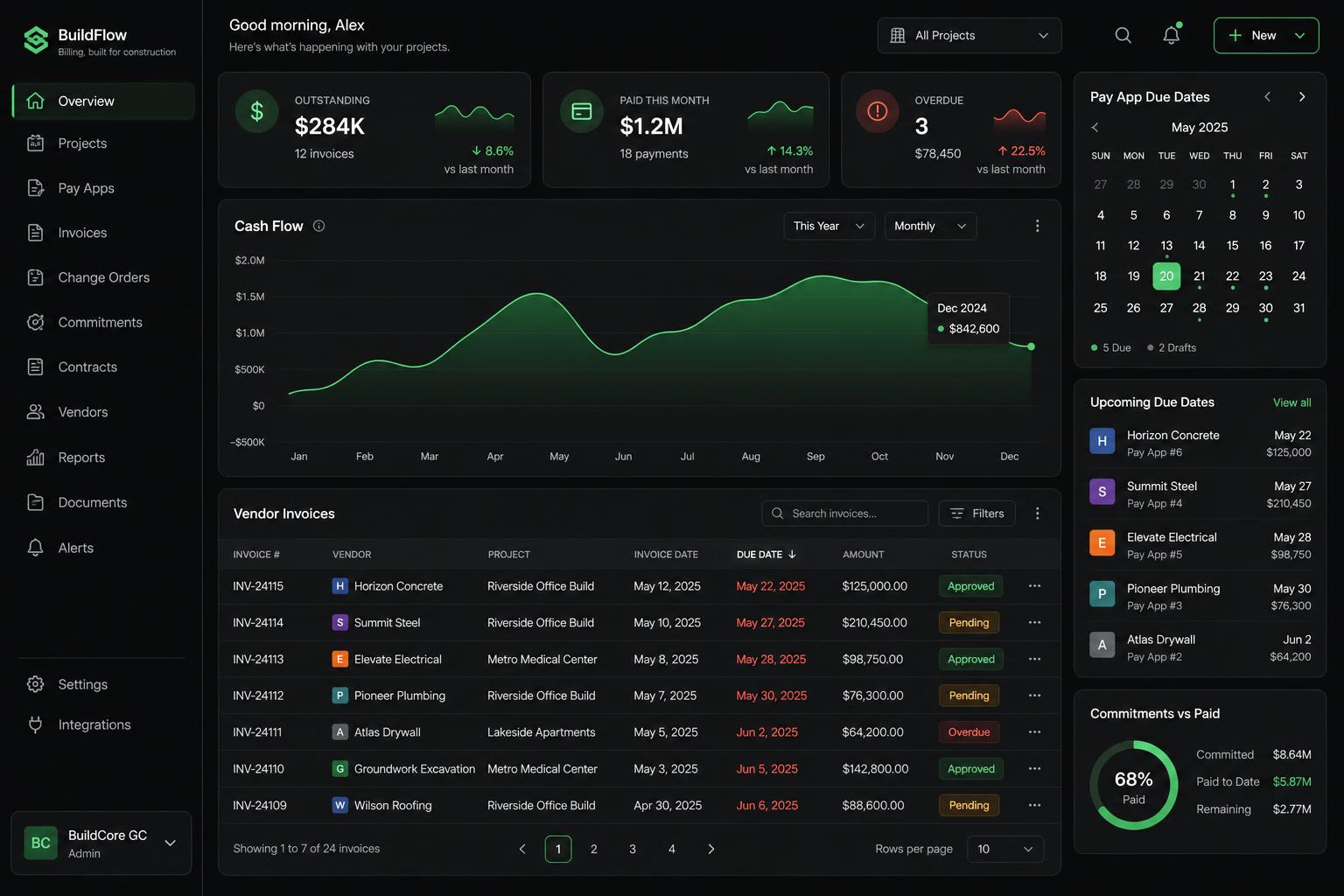Screen dimensions: 1344x896
Task: Go to previous Pay App Due Dates panel
Action: (x=1267, y=97)
